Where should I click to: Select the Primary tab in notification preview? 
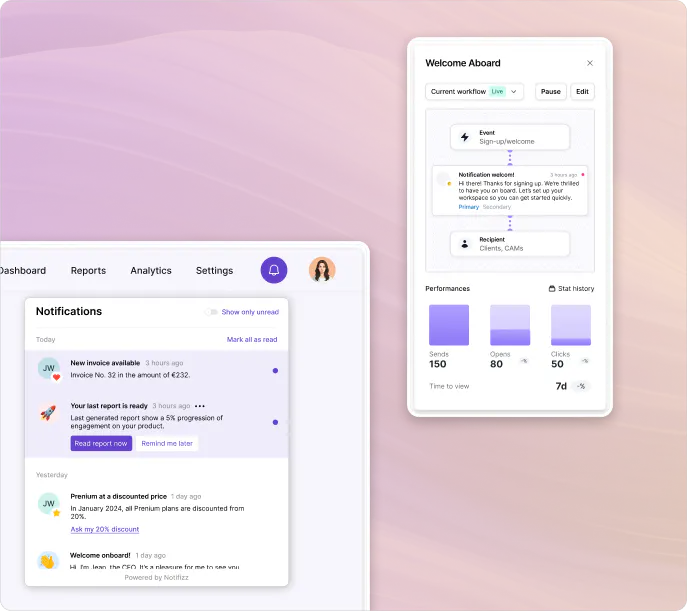point(468,207)
